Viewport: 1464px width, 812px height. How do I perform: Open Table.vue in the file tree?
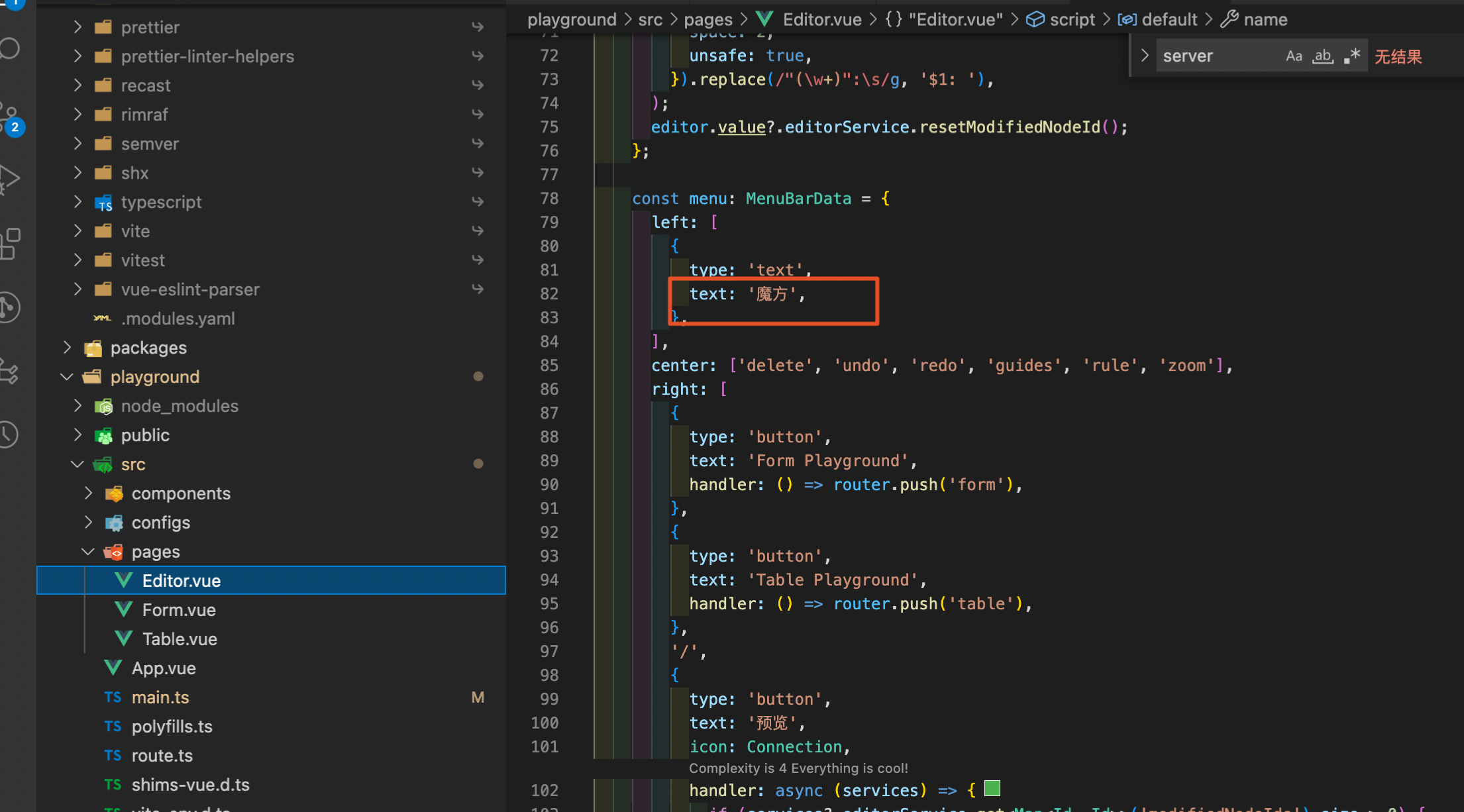pyautogui.click(x=271, y=638)
